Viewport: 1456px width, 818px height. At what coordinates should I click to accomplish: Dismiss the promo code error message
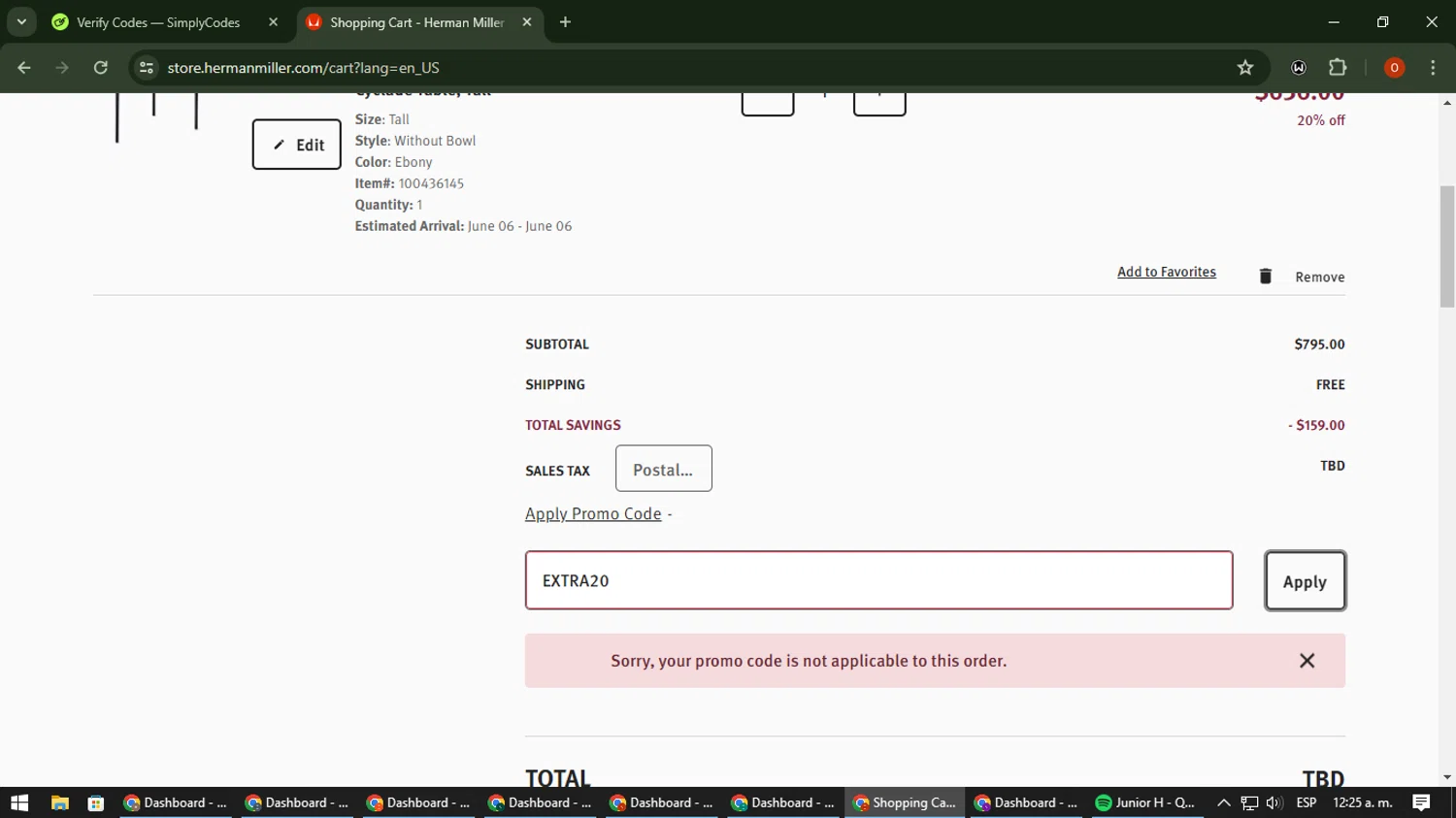click(x=1307, y=661)
